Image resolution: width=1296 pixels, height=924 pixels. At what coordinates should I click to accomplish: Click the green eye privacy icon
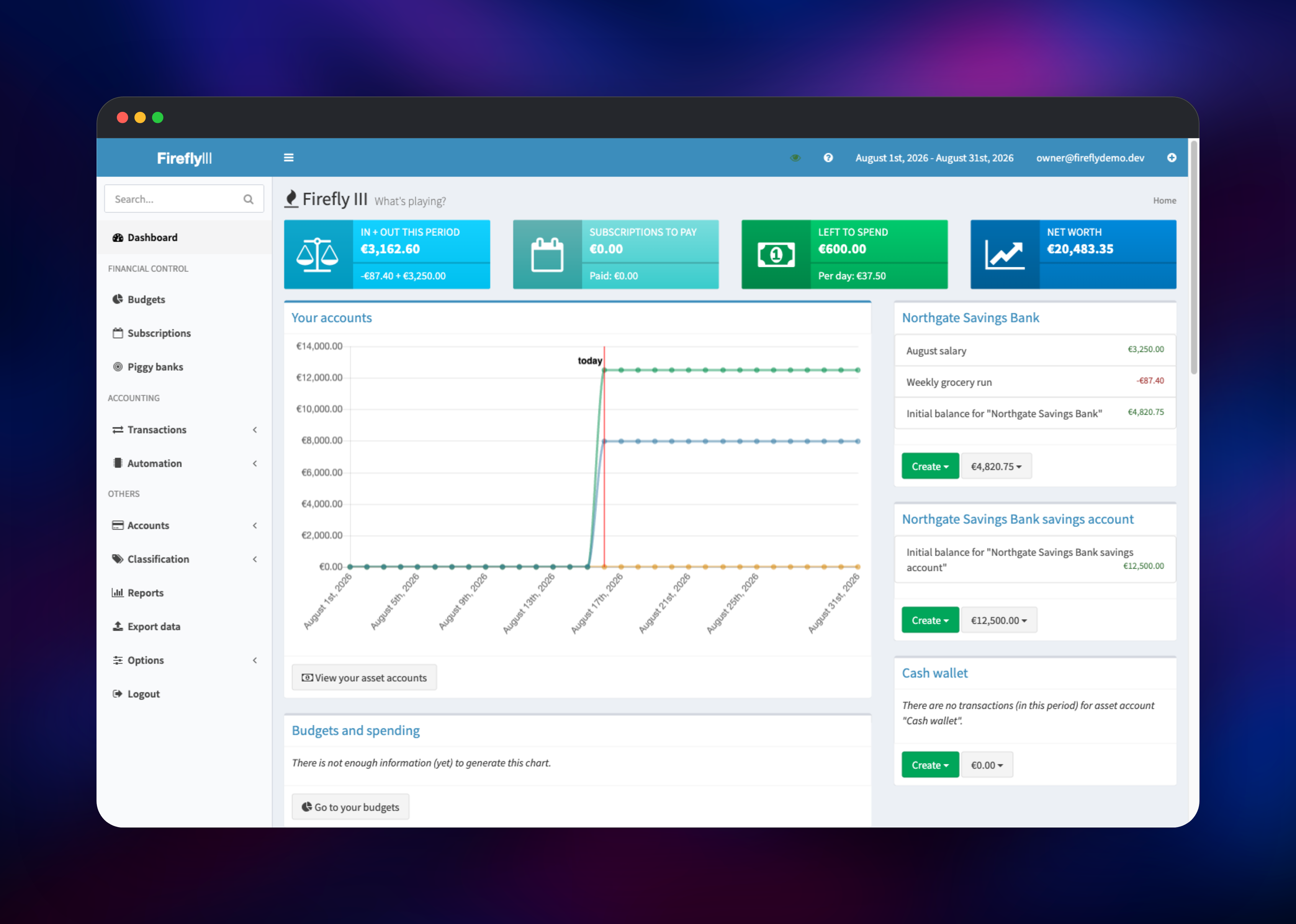point(795,158)
